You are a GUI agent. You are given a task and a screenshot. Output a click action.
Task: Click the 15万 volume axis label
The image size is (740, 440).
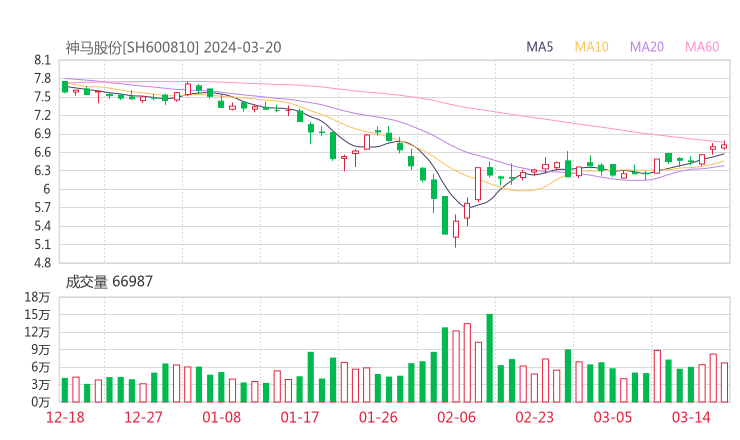pyautogui.click(x=37, y=314)
